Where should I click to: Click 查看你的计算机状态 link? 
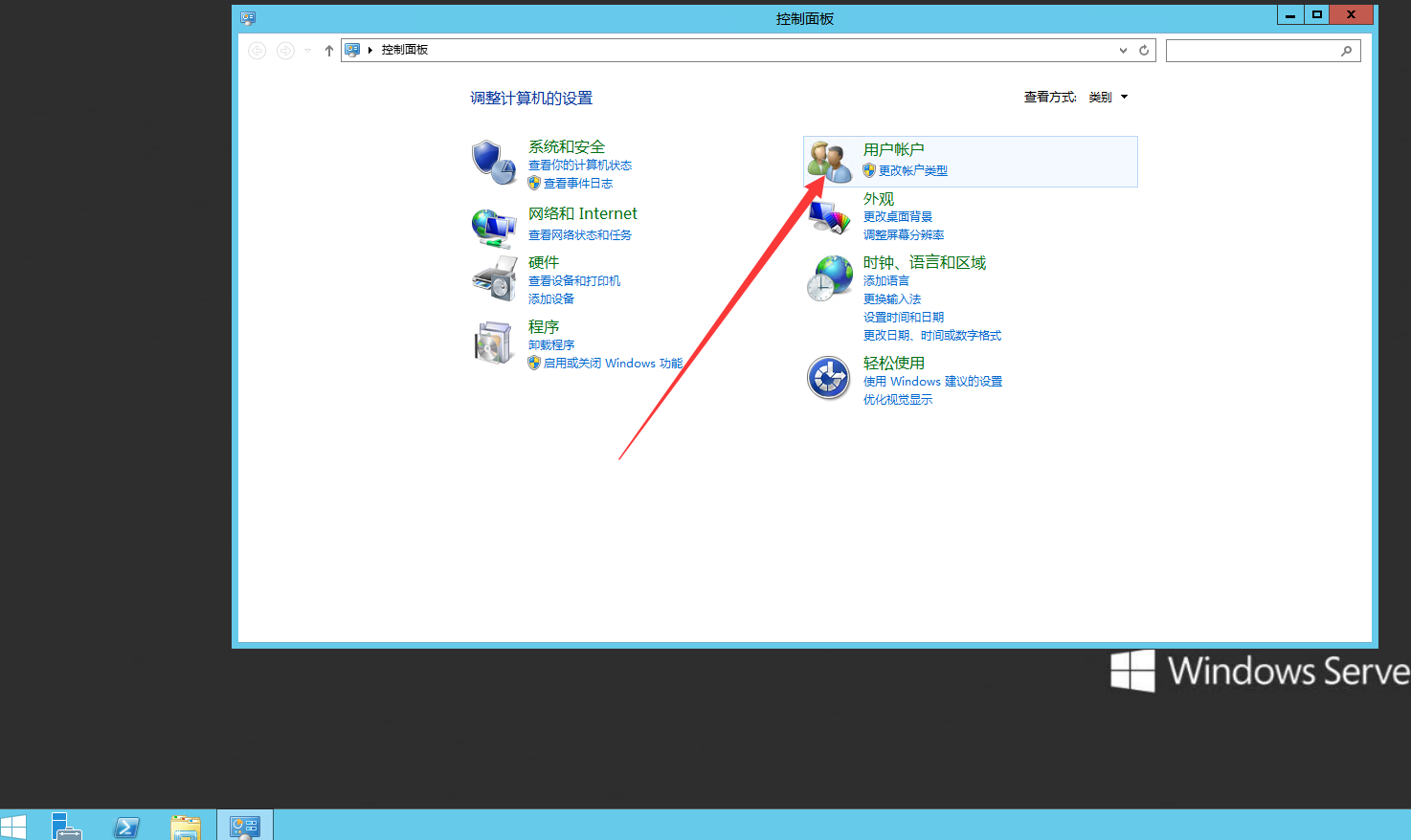pos(580,165)
